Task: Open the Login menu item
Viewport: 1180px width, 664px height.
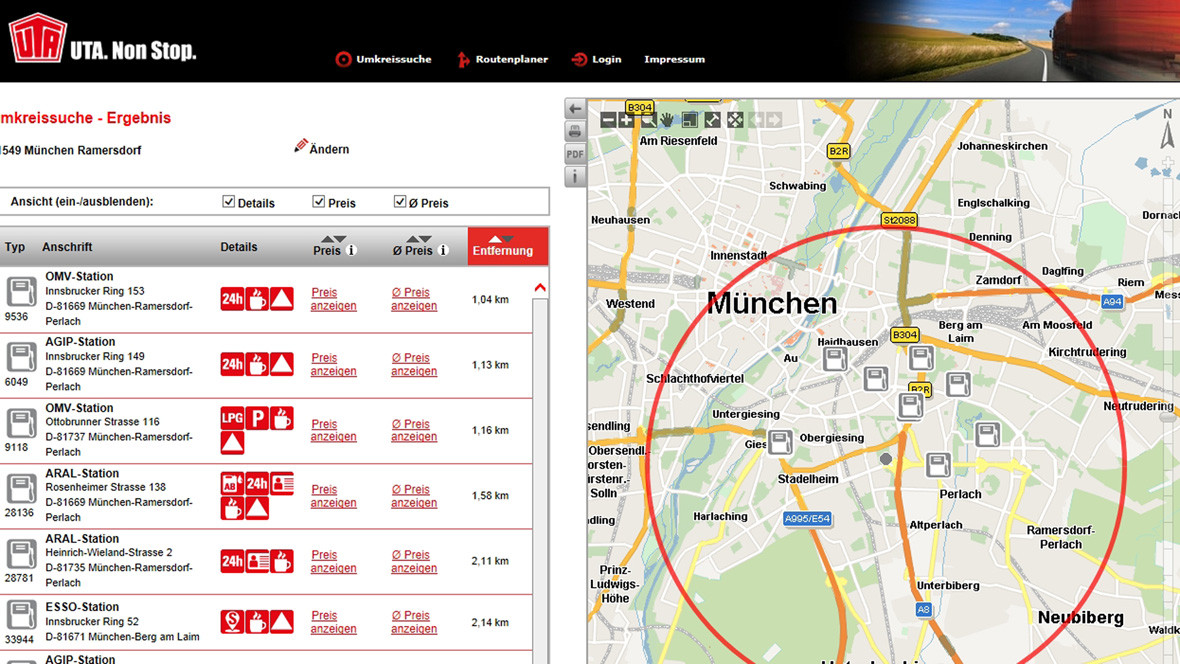Action: 597,59
